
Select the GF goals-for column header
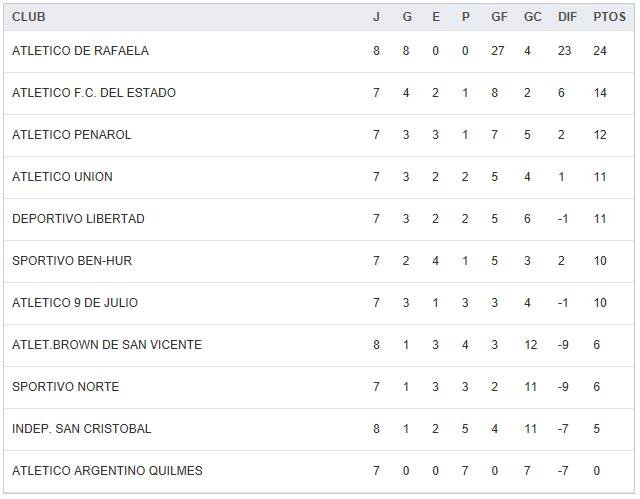499,17
